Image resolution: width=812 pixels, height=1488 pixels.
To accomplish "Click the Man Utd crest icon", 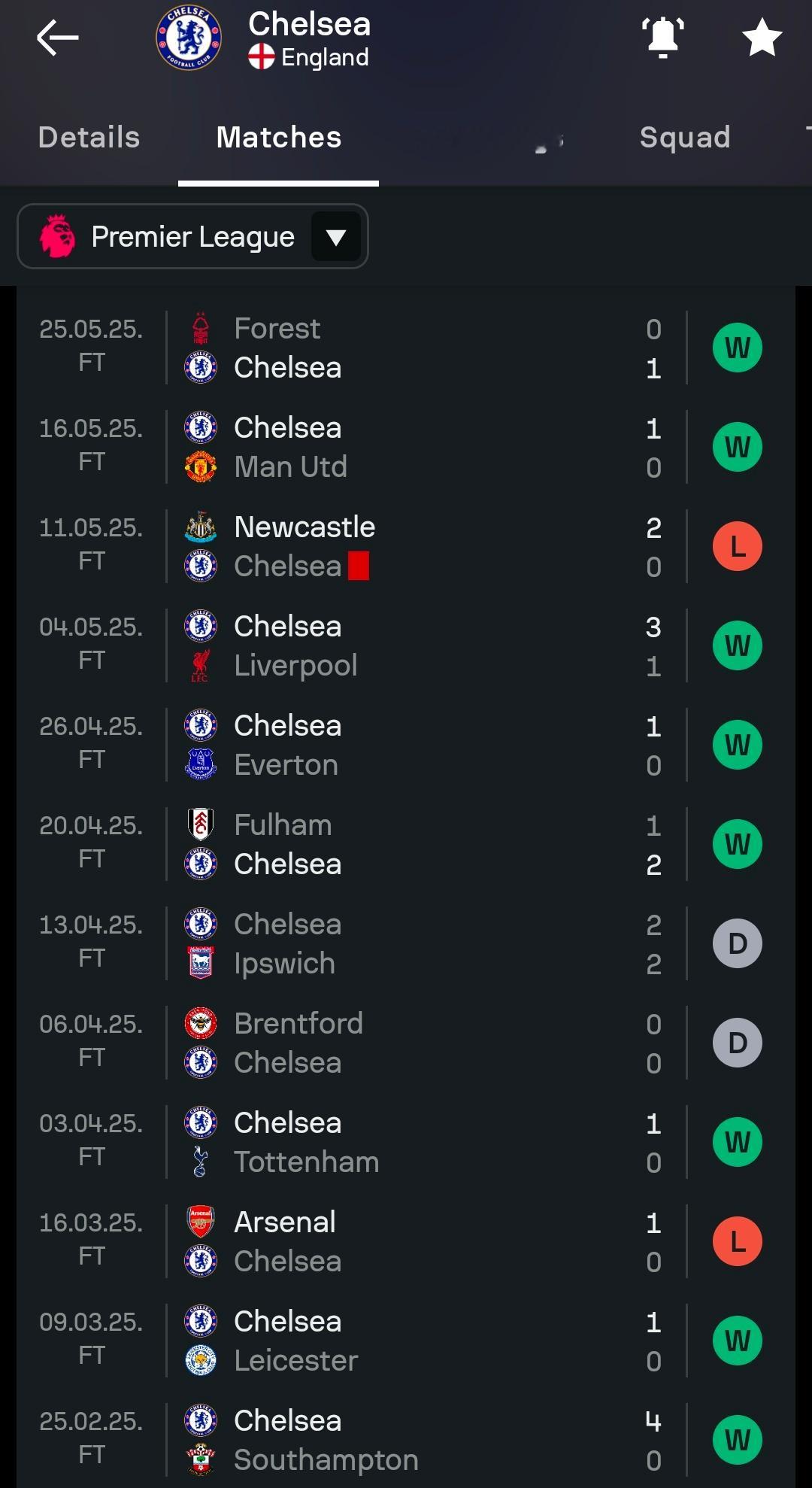I will [201, 467].
